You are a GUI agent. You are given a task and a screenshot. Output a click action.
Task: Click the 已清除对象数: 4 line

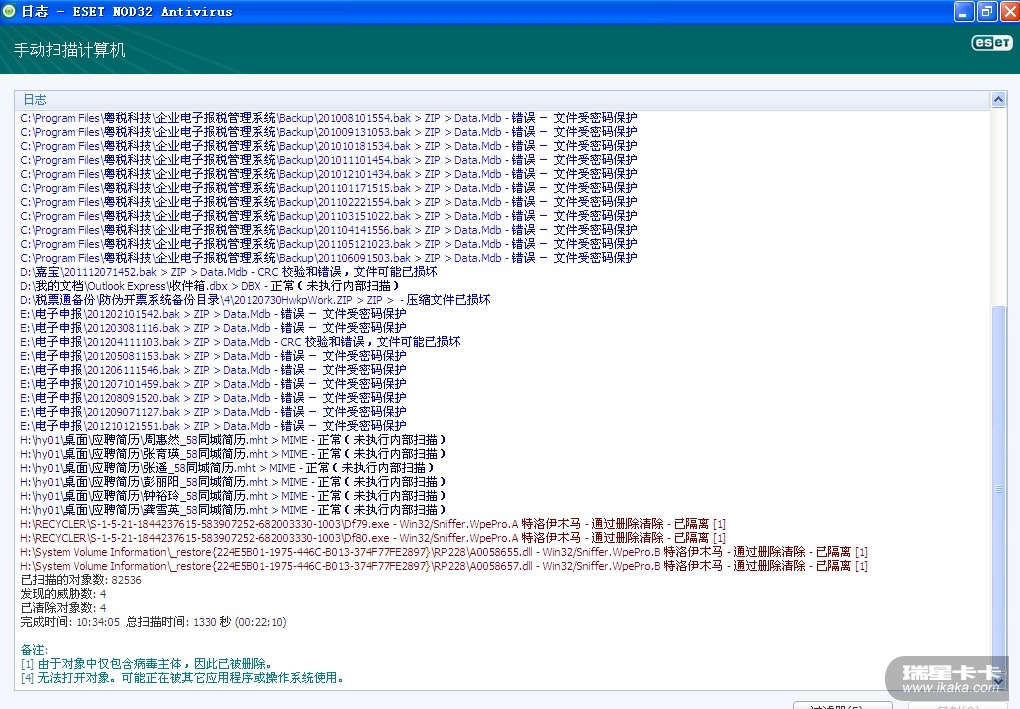tap(63, 608)
